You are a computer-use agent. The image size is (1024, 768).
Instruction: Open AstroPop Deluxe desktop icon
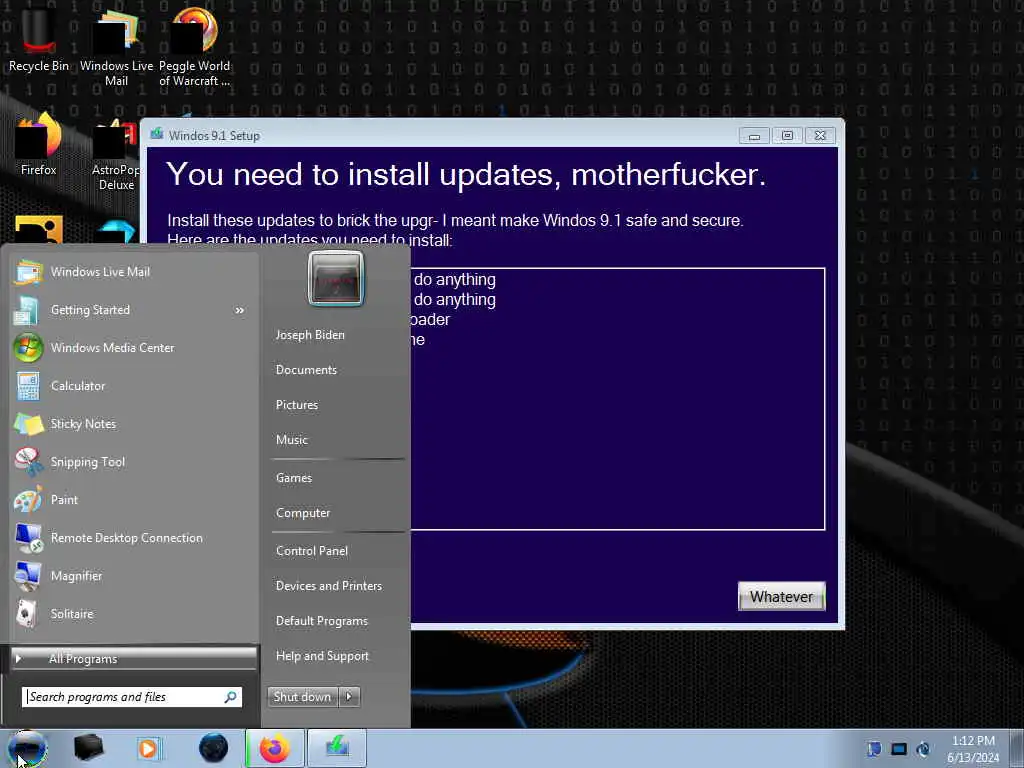(116, 153)
